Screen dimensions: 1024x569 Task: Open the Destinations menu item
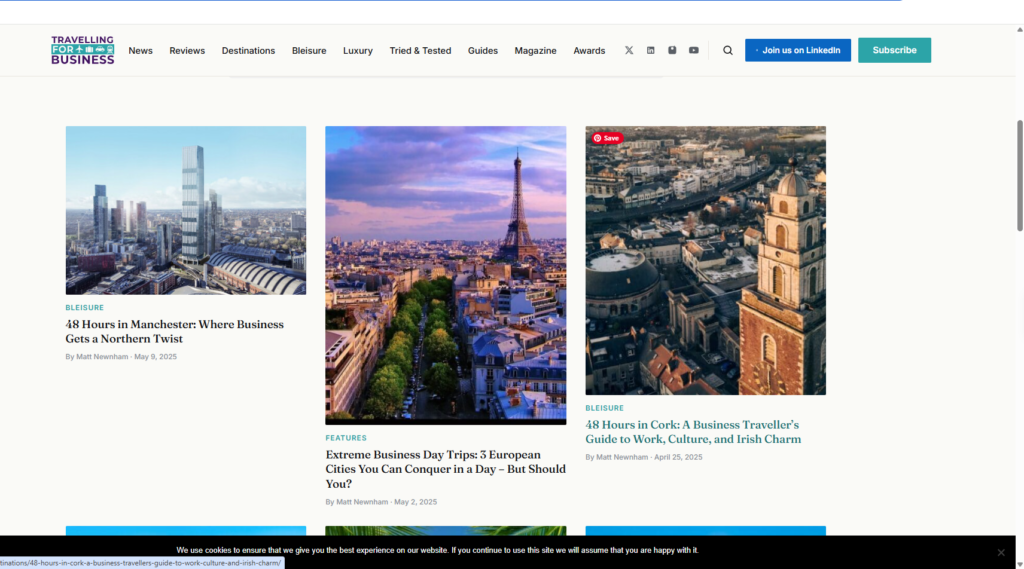tap(248, 50)
